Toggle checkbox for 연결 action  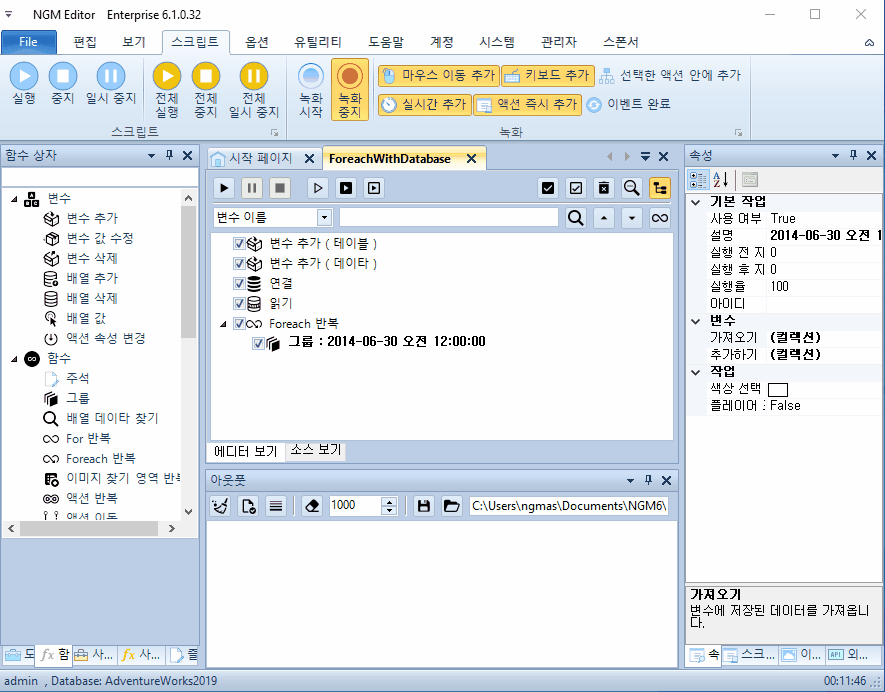(239, 283)
